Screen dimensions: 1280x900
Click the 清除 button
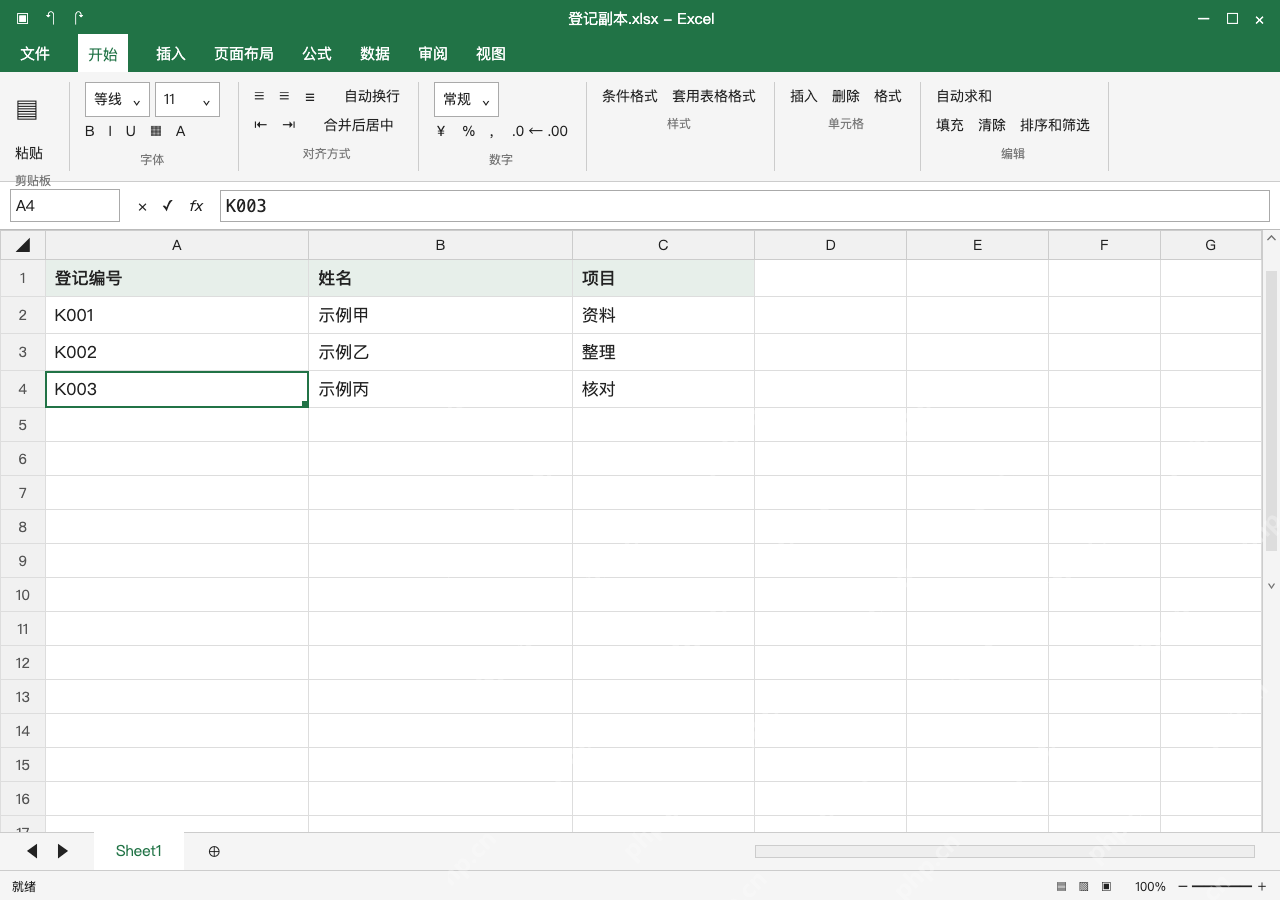pyautogui.click(x=992, y=125)
